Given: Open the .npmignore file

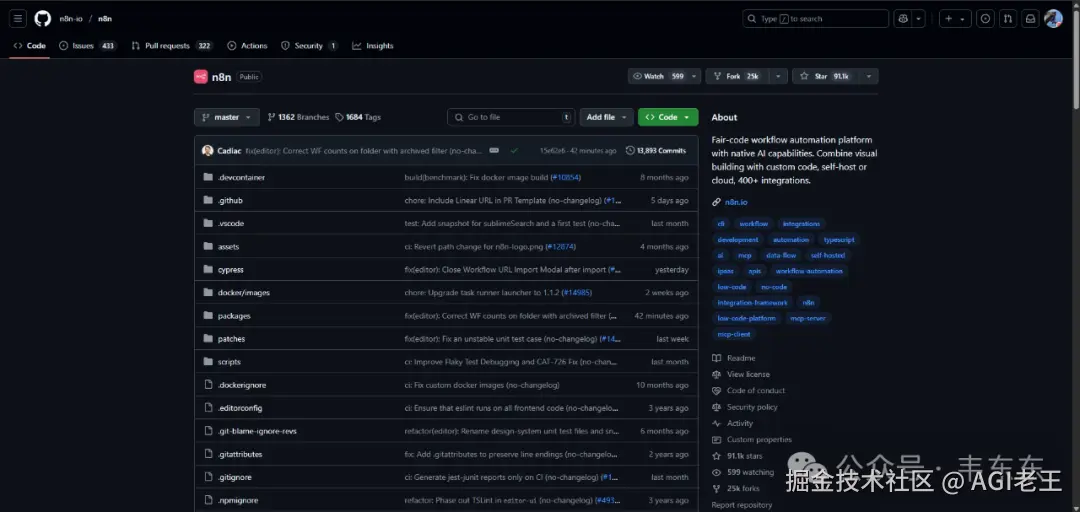Looking at the screenshot, I should 238,500.
